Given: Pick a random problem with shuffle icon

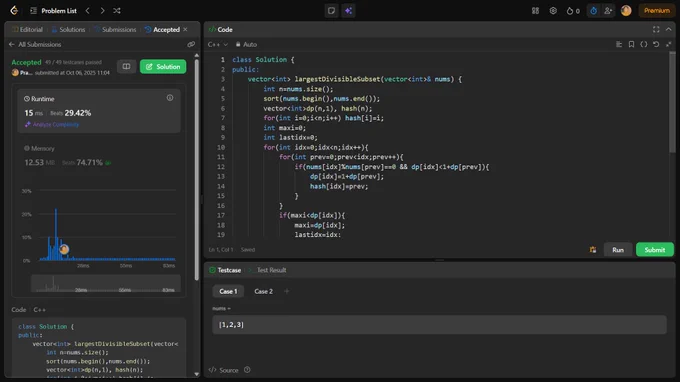Looking at the screenshot, I should coord(117,10).
